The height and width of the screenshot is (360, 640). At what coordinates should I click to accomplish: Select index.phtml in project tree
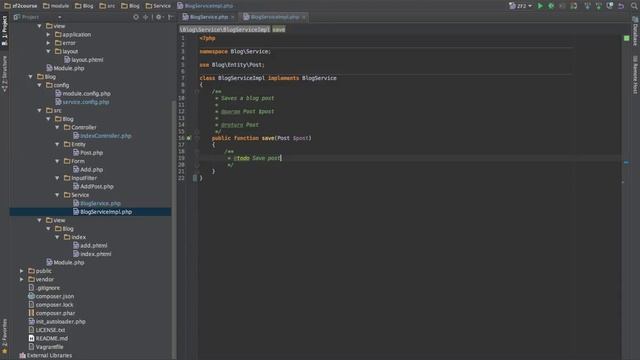(x=96, y=254)
